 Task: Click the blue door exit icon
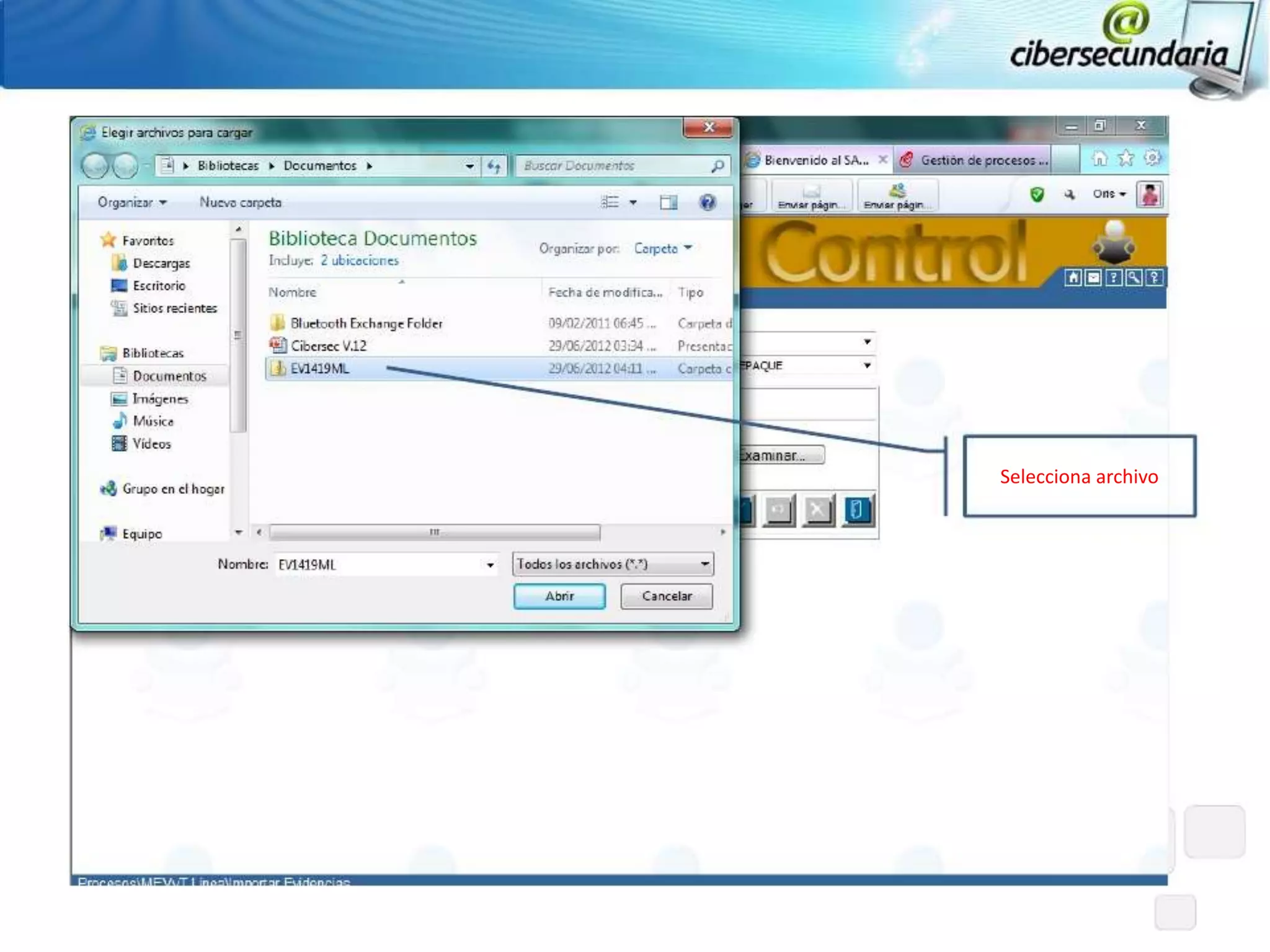[x=858, y=510]
